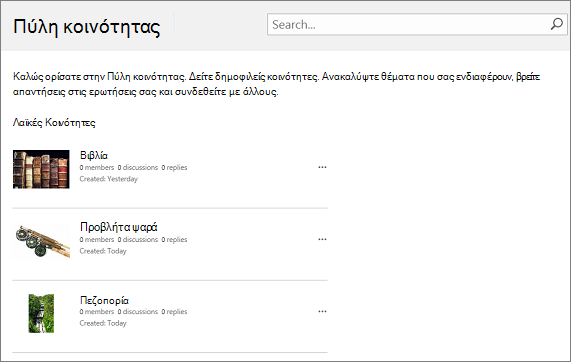Click "0 members" under Βιβλία
Viewport: 571px width, 362px height.
97,168
